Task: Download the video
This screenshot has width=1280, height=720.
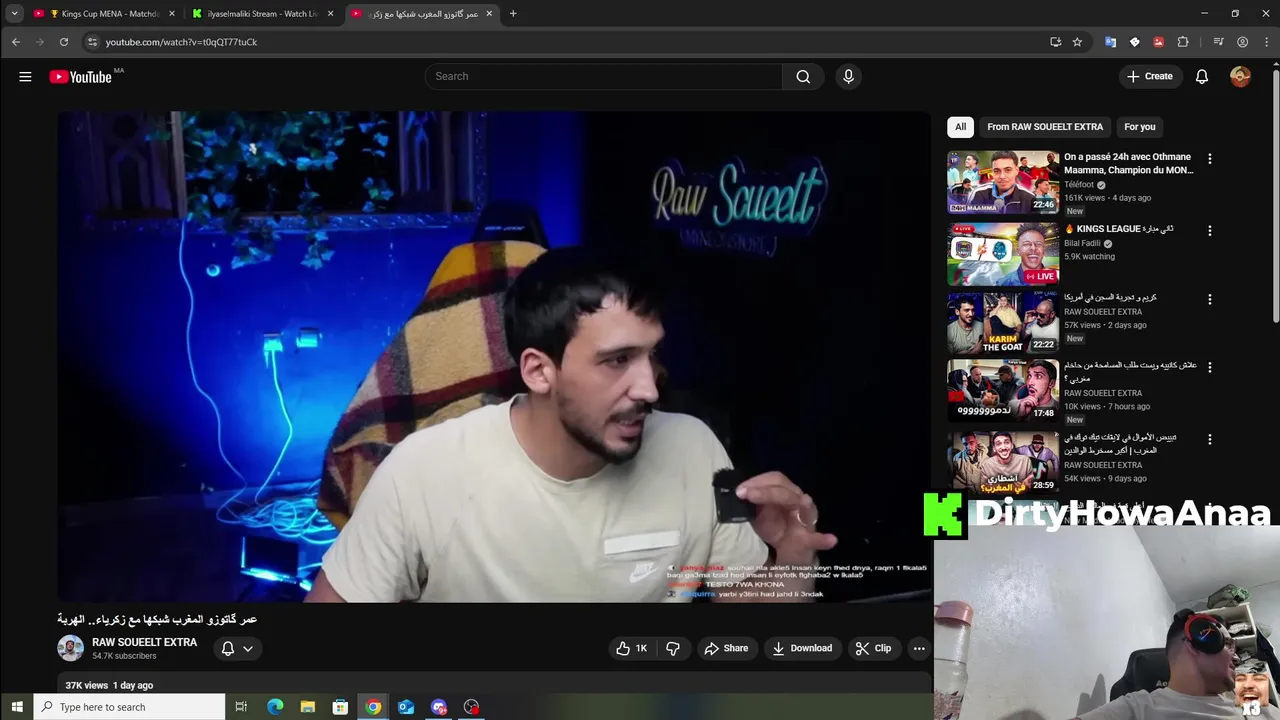Action: click(802, 648)
